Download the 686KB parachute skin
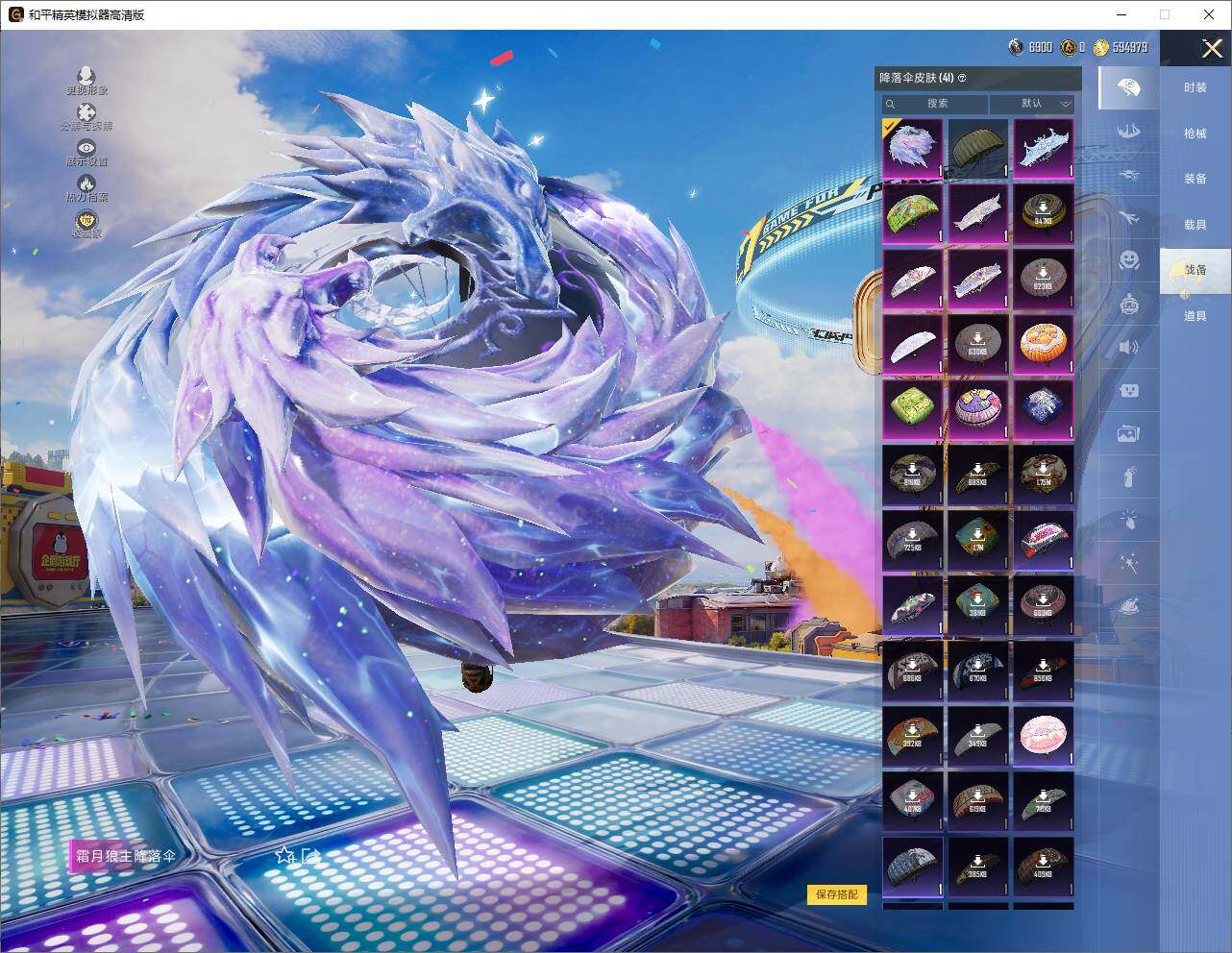 912,671
